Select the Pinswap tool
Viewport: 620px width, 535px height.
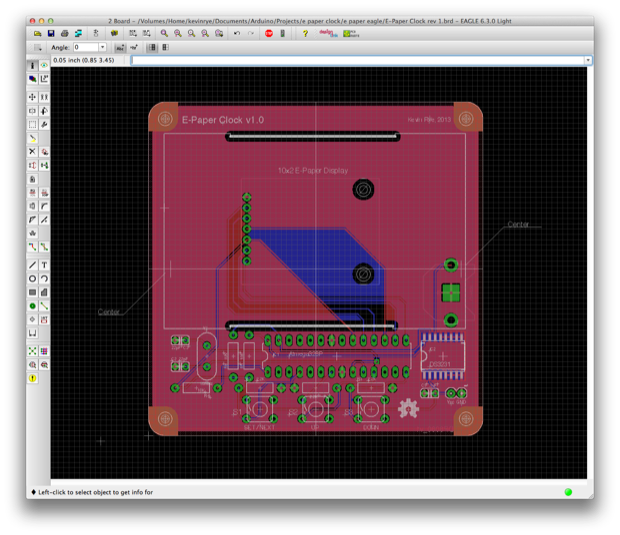(x=32, y=166)
